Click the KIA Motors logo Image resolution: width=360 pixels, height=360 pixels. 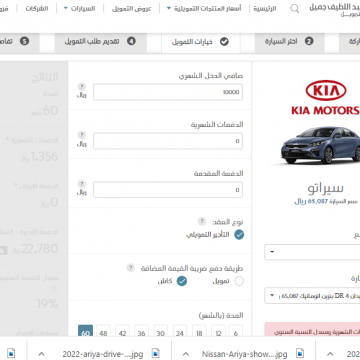pyautogui.click(x=326, y=99)
